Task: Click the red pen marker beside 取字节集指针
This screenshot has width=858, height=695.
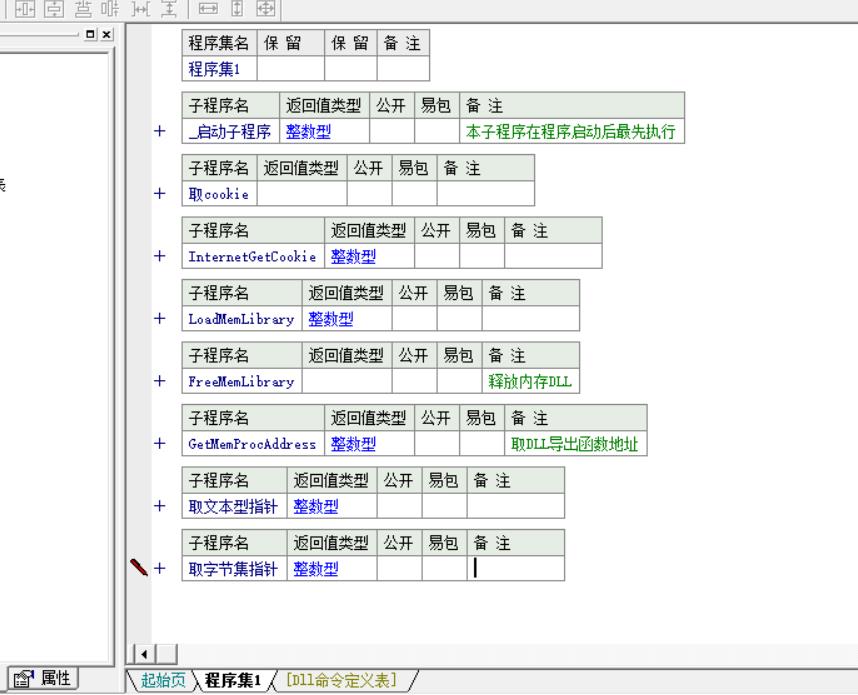Action: point(139,567)
